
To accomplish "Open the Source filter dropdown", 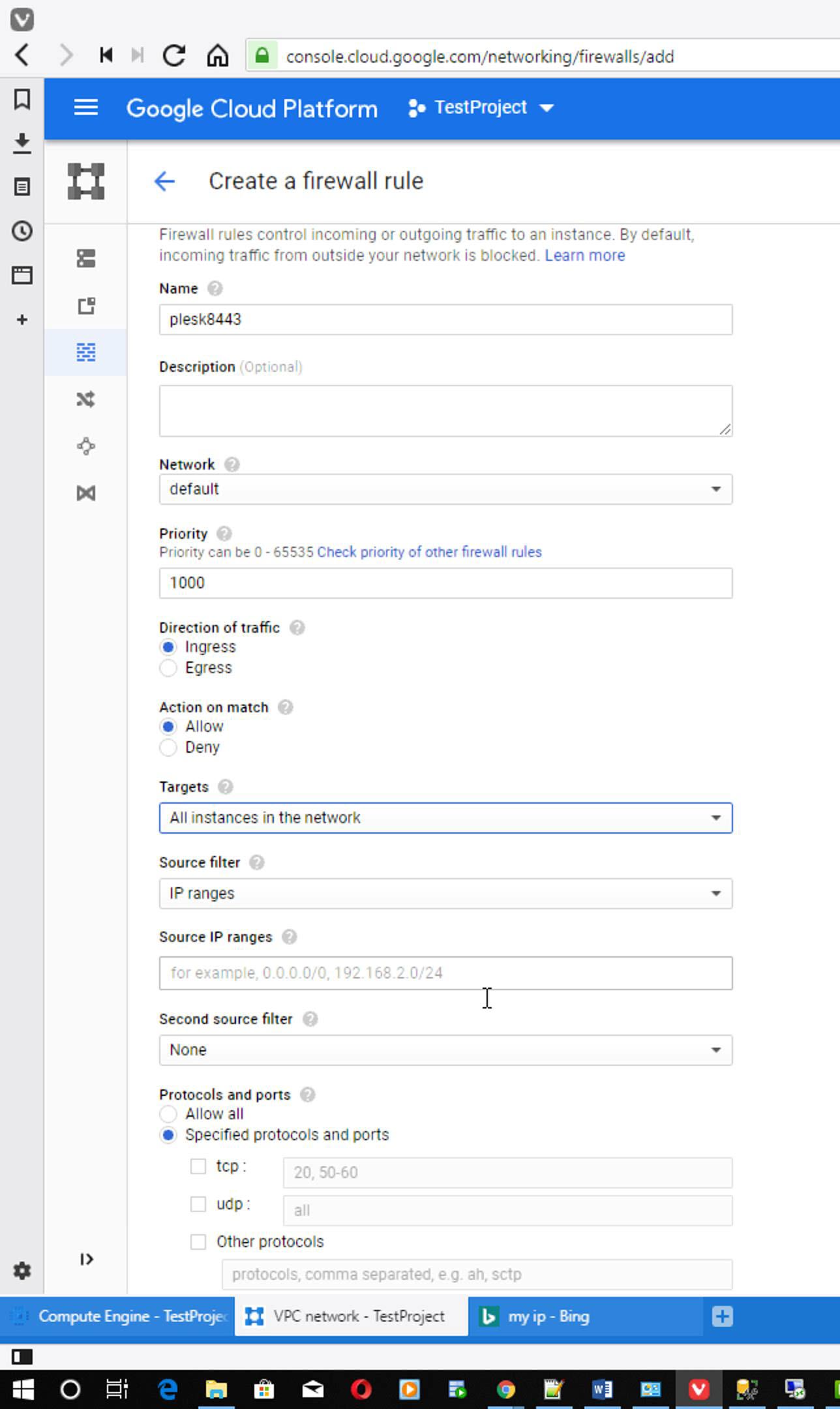I will click(445, 894).
